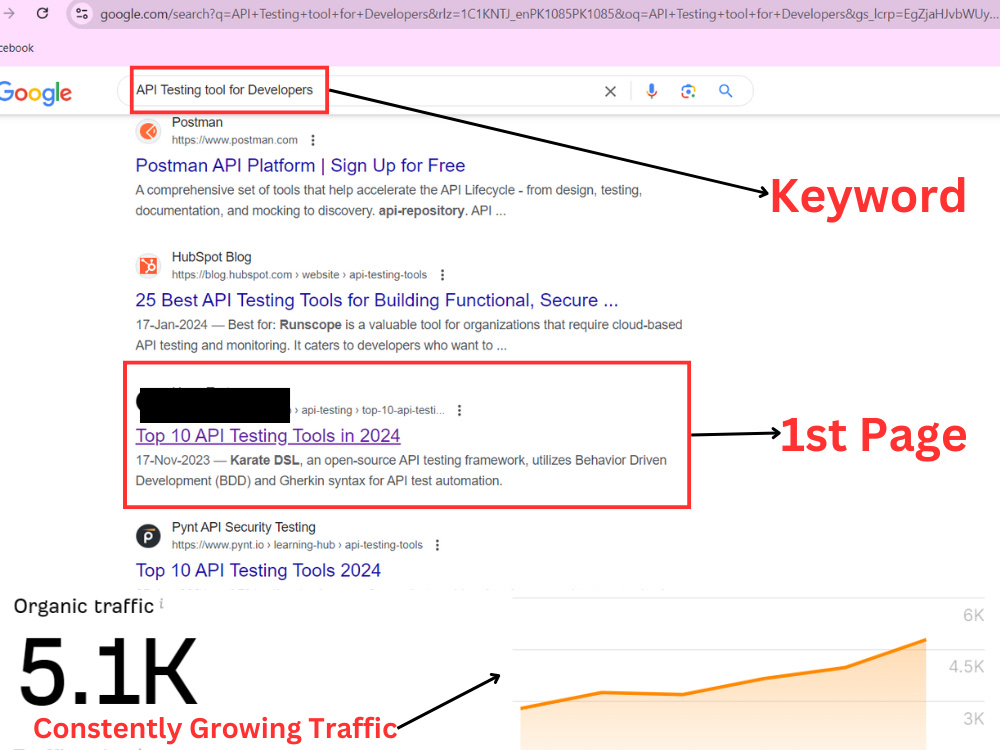Open the Facebook bookmark
The width and height of the screenshot is (1000, 750).
[x=17, y=48]
